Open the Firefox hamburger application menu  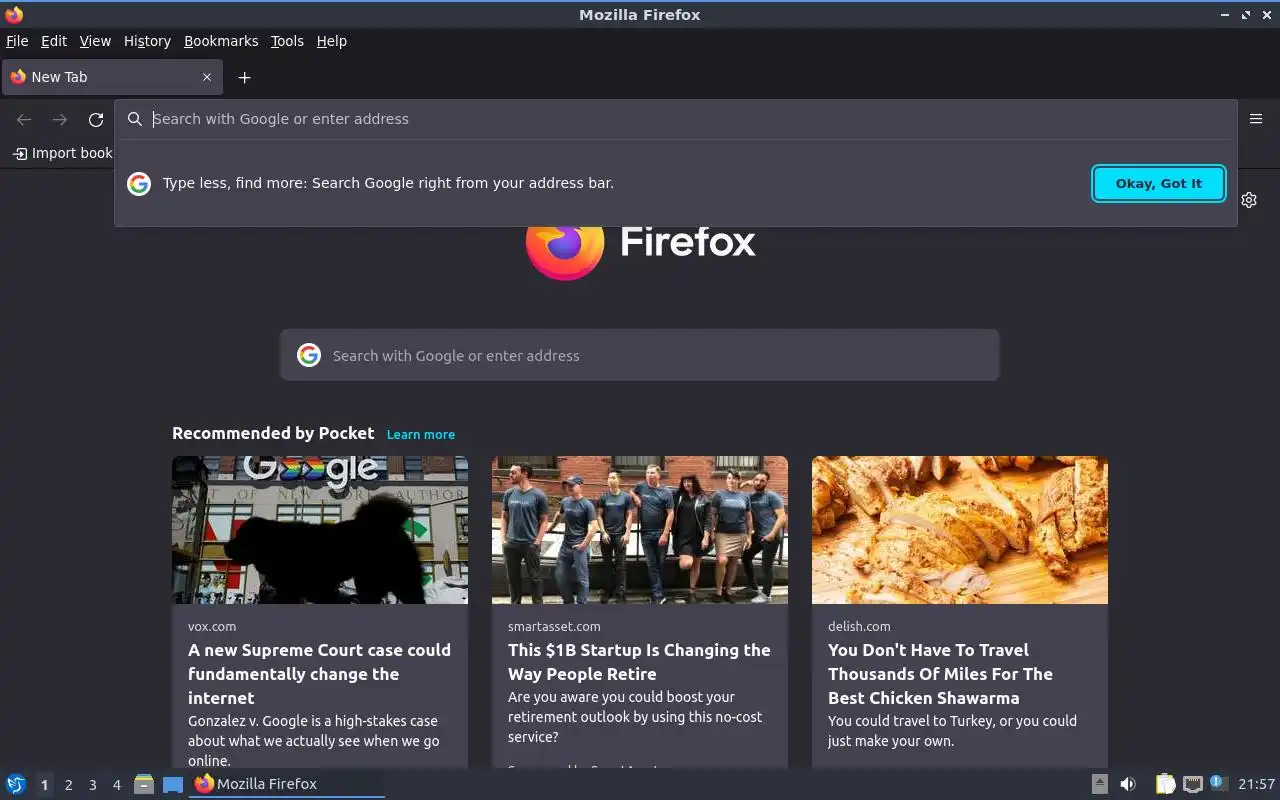coord(1256,119)
